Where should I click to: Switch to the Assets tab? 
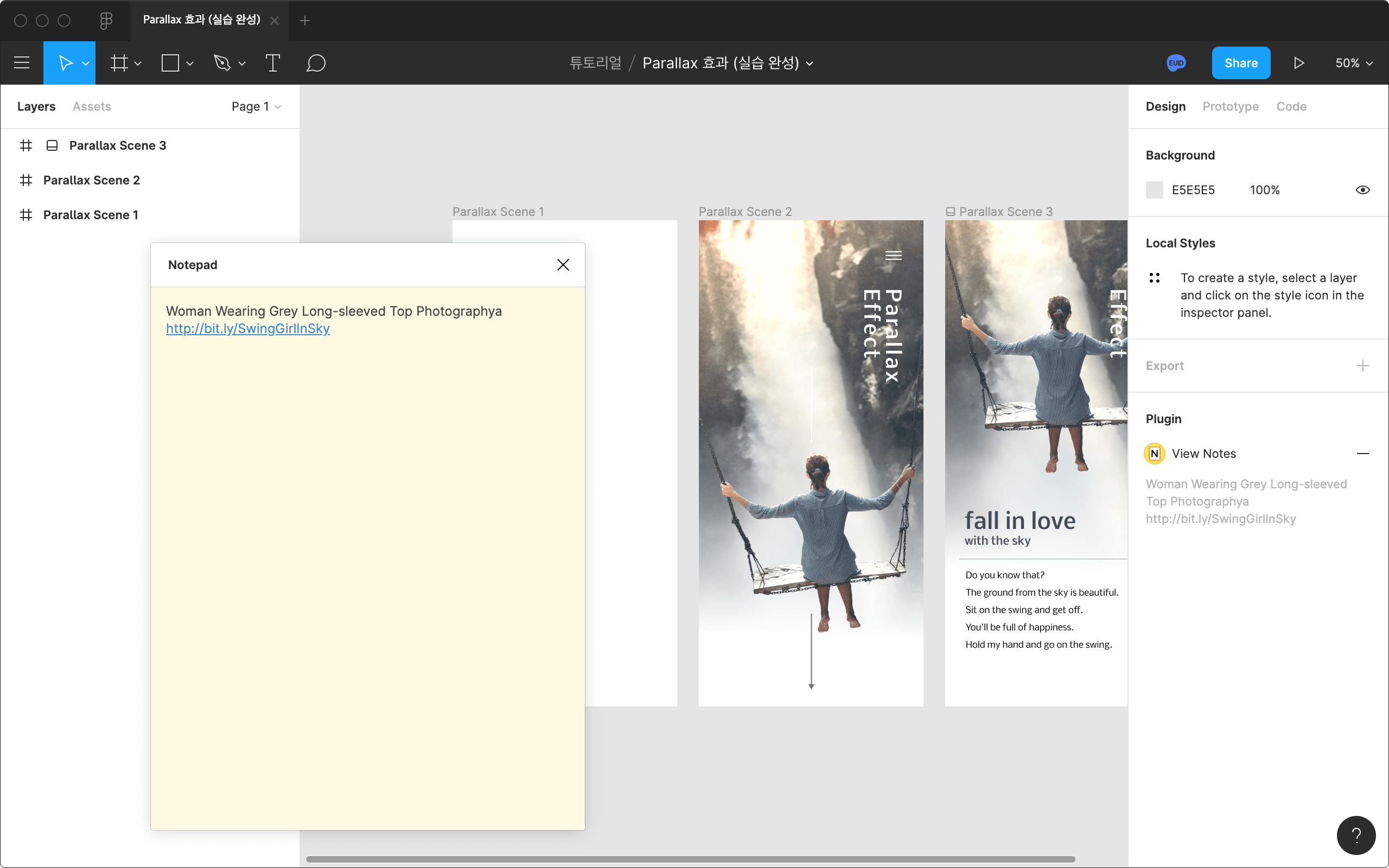[92, 106]
